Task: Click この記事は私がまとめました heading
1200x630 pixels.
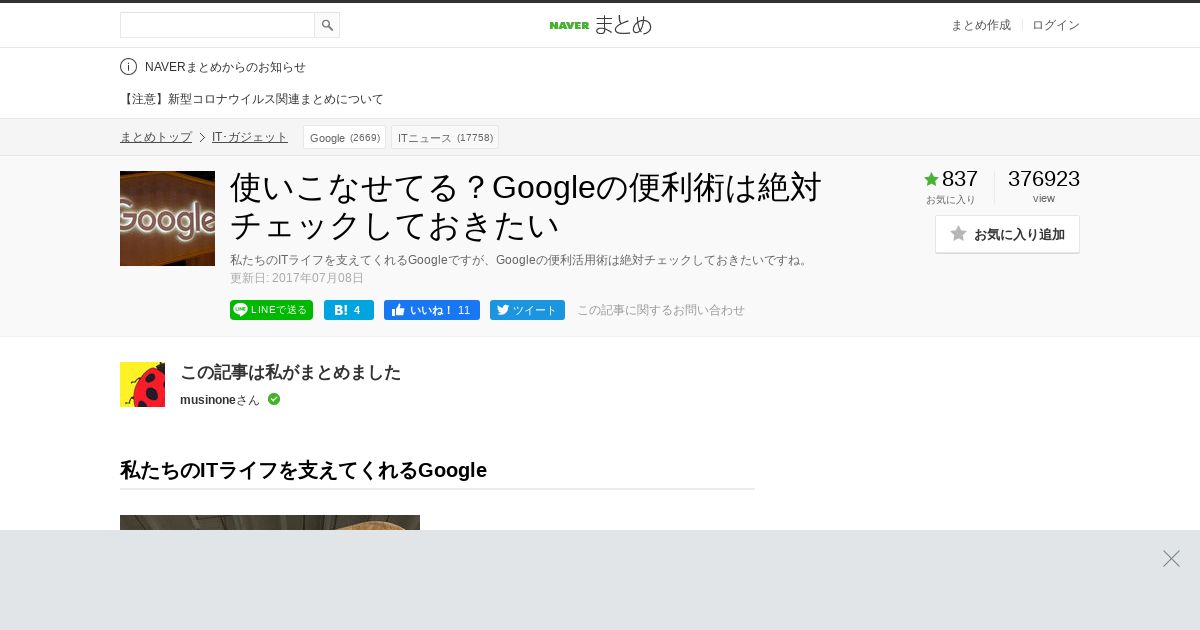Action: 290,372
